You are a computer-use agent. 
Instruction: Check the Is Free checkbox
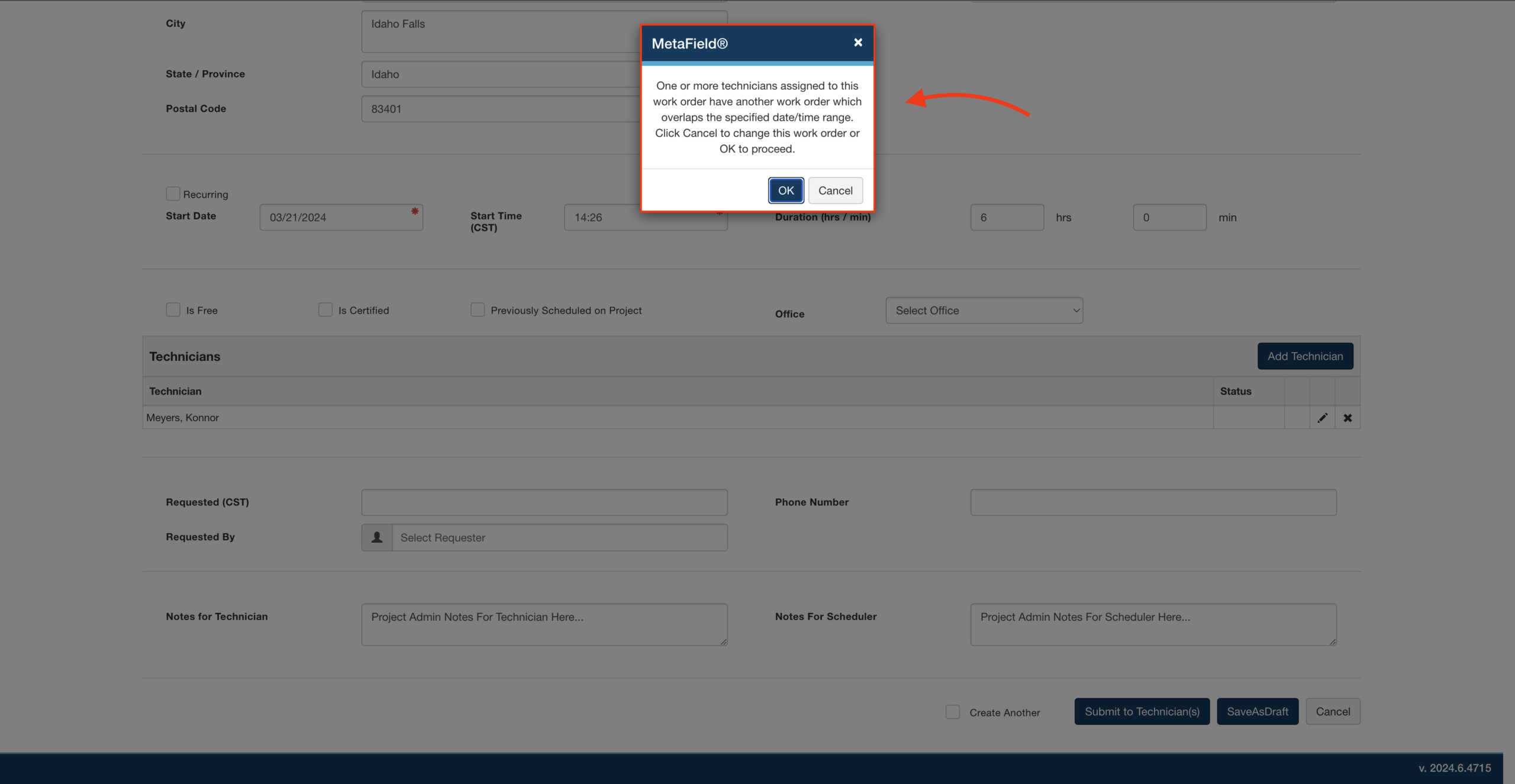[173, 310]
